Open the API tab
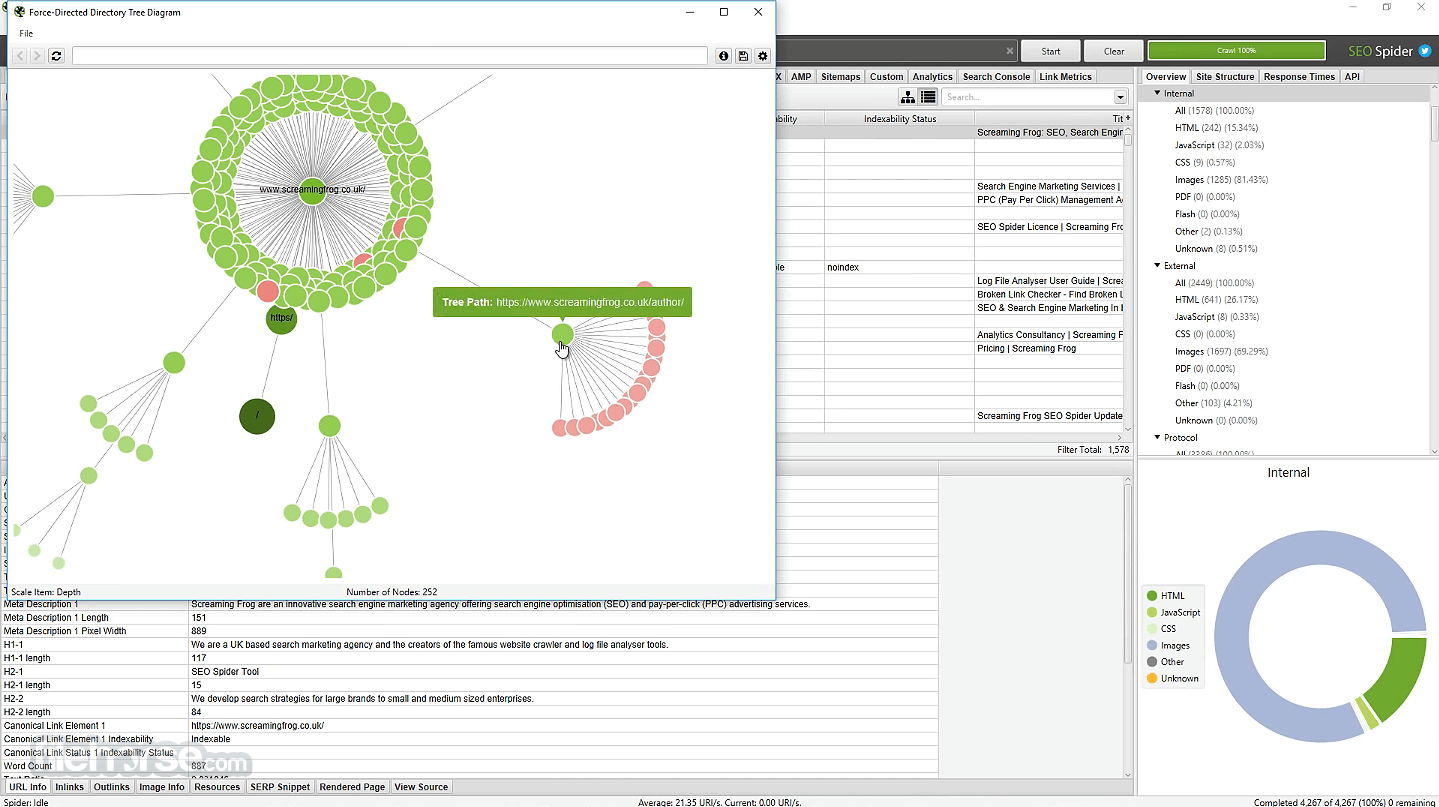The height and width of the screenshot is (807, 1439). click(1352, 77)
